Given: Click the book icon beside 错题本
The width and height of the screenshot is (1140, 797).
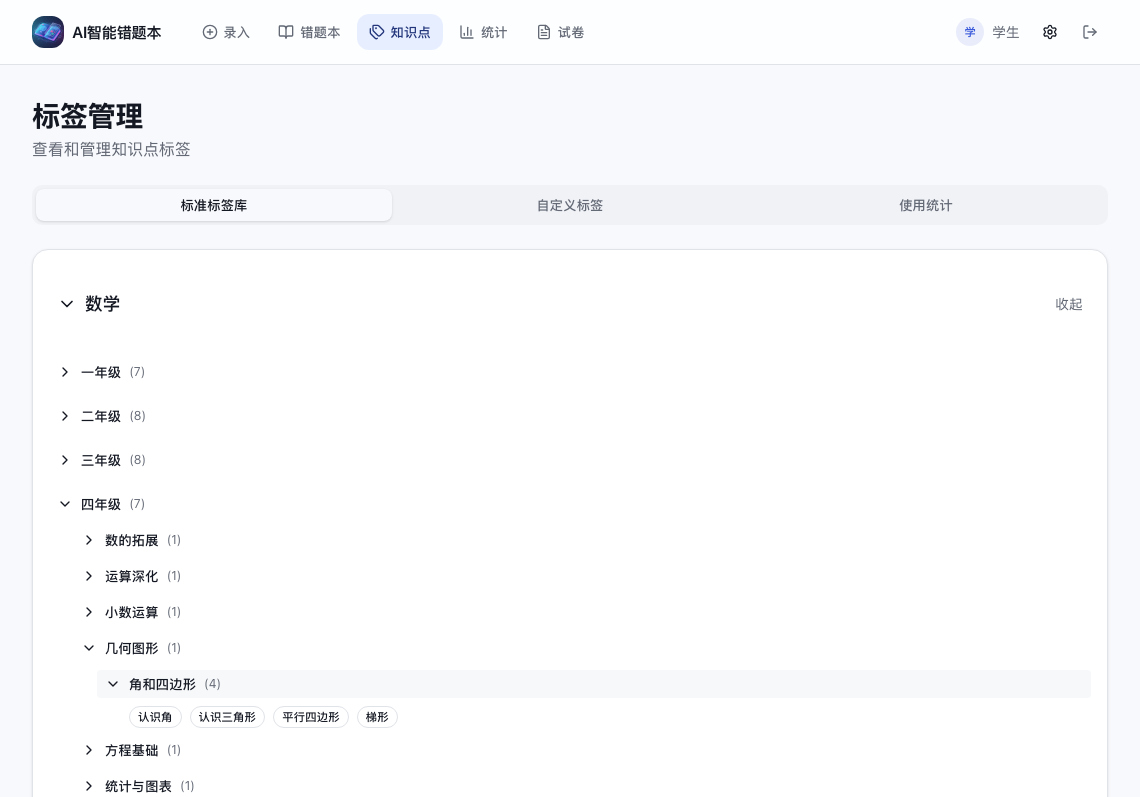Looking at the screenshot, I should (286, 32).
